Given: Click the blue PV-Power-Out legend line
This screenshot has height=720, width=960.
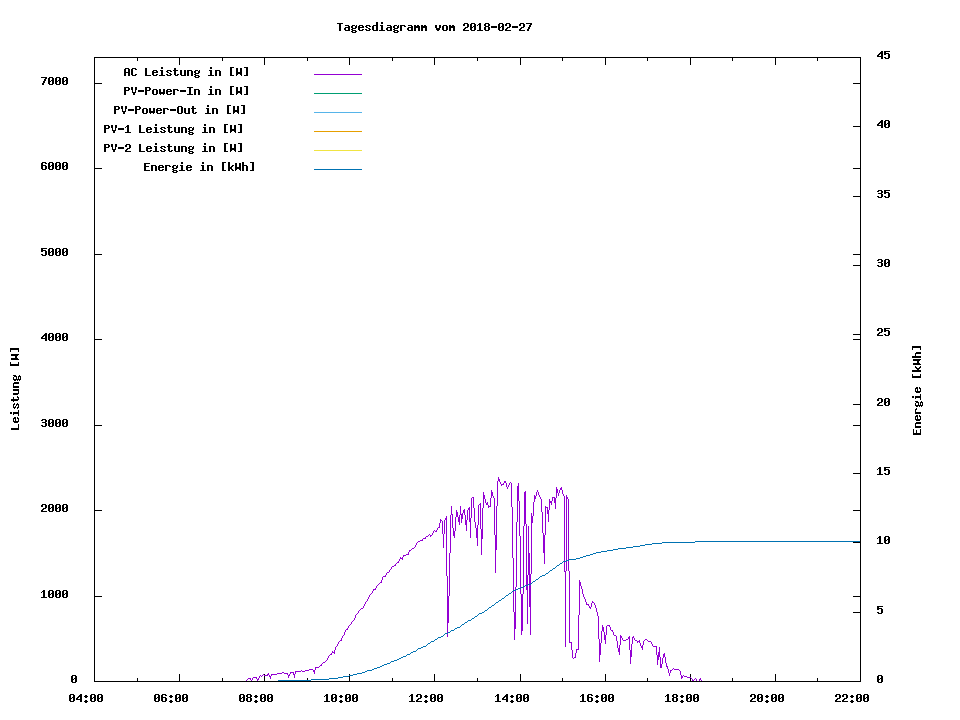Looking at the screenshot, I should coord(337,112).
